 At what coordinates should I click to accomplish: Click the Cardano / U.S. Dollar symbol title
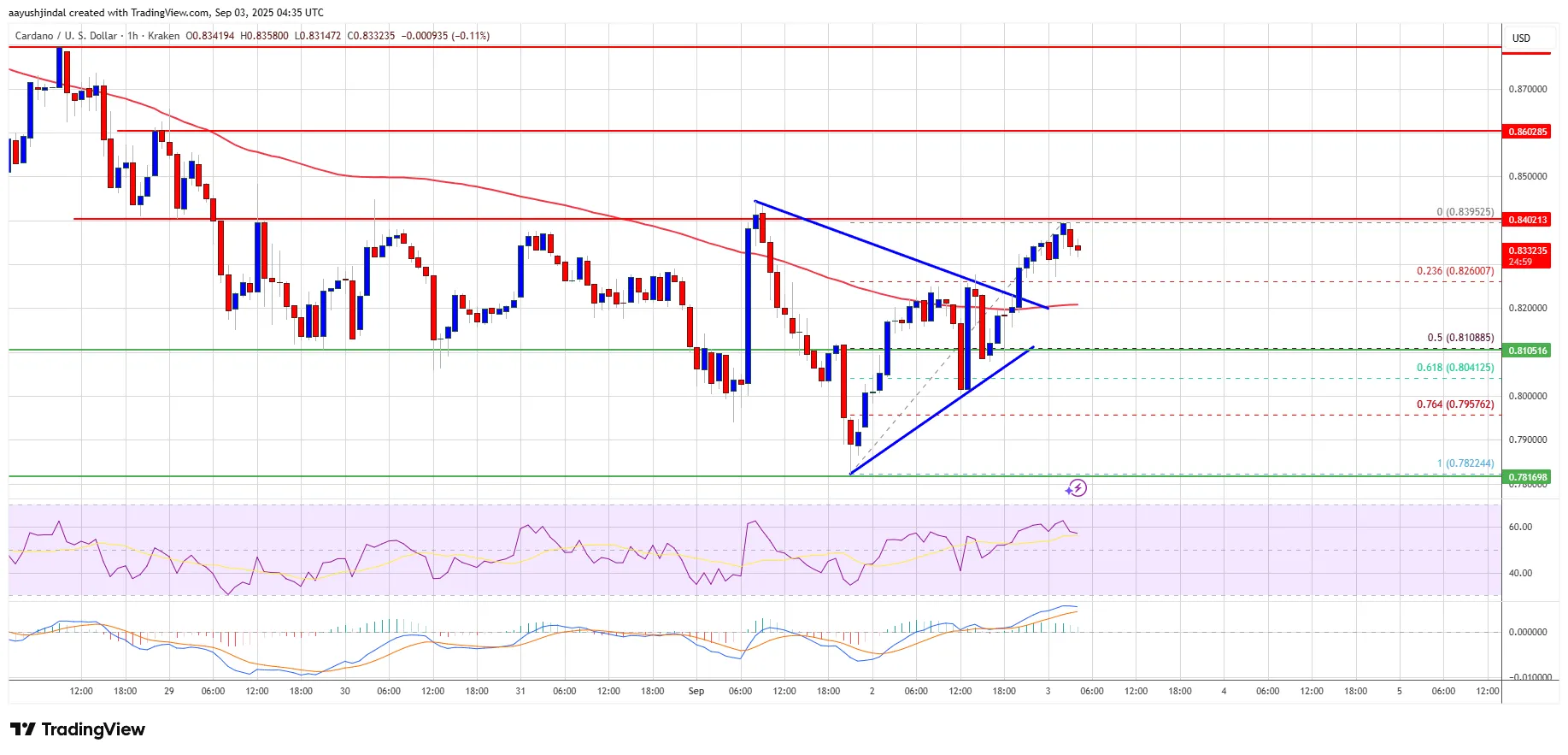coord(66,36)
